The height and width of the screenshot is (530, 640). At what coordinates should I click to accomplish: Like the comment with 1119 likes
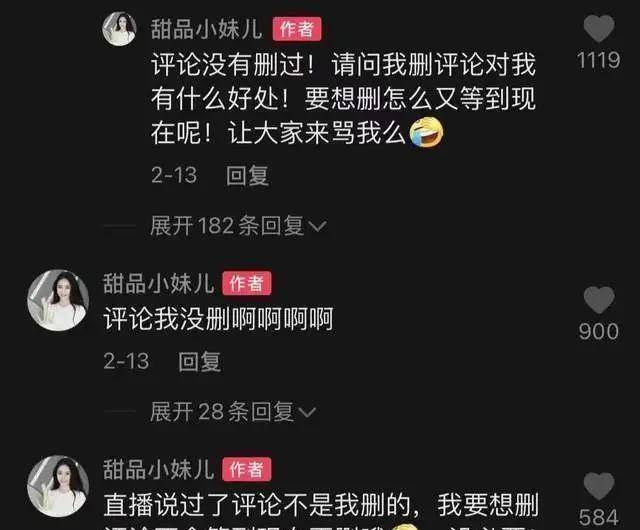(x=599, y=29)
